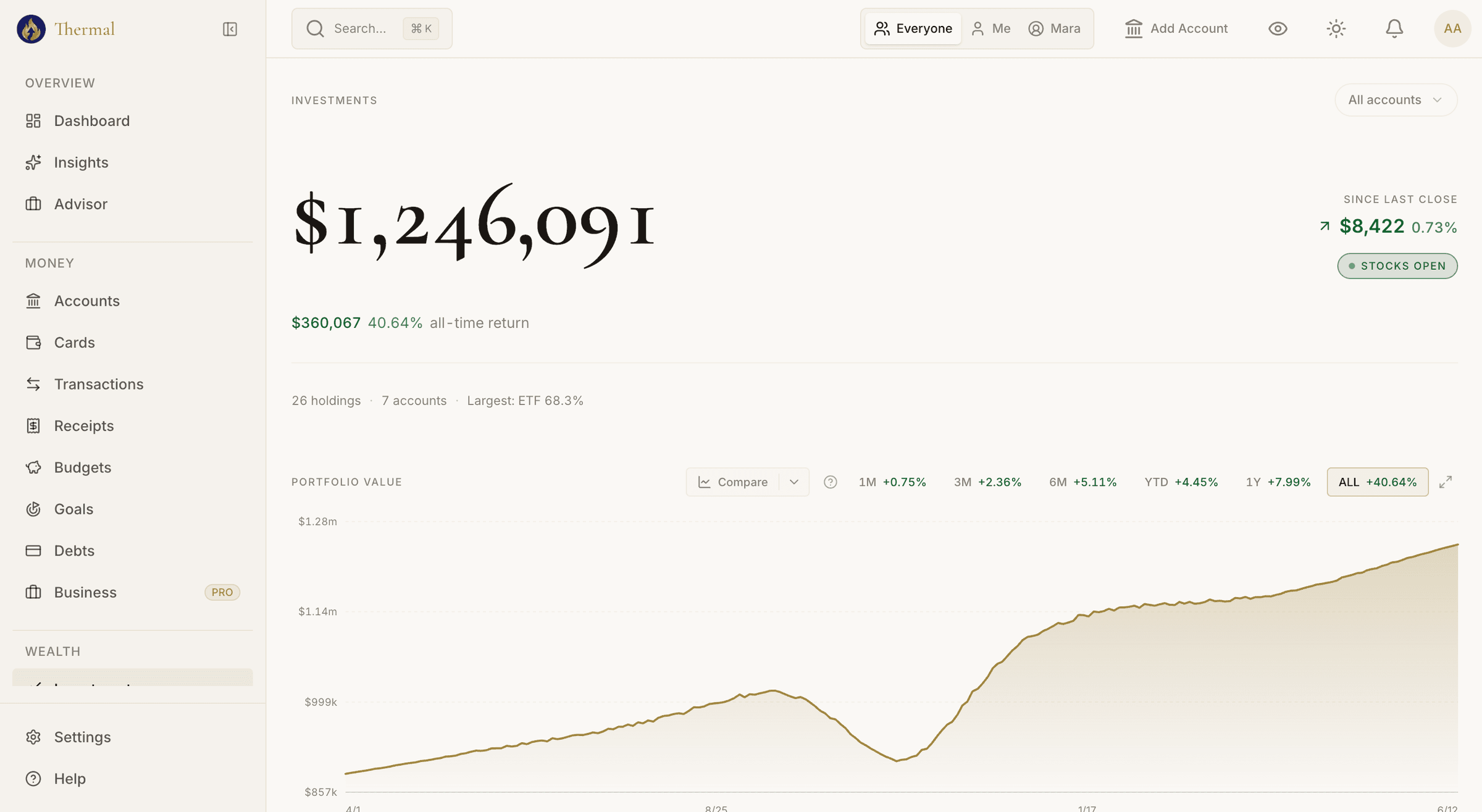Select the 6M time range

point(1083,482)
